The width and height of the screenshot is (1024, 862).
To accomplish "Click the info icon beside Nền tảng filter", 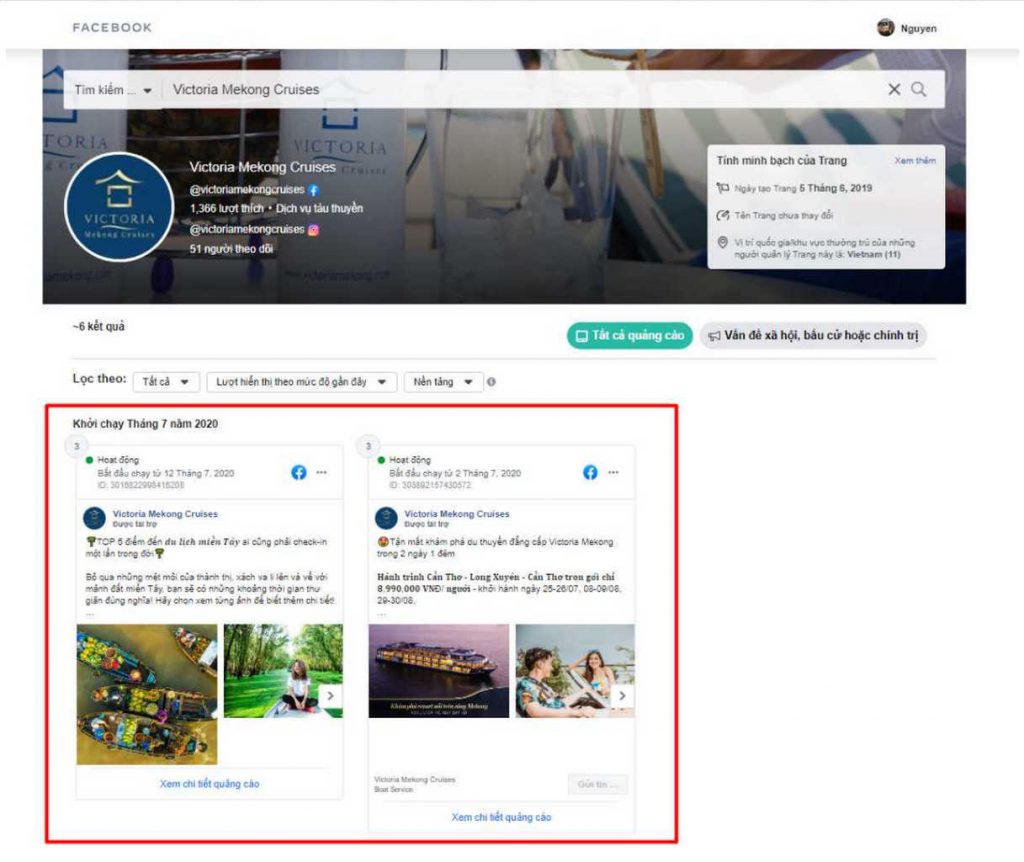I will pyautogui.click(x=491, y=382).
